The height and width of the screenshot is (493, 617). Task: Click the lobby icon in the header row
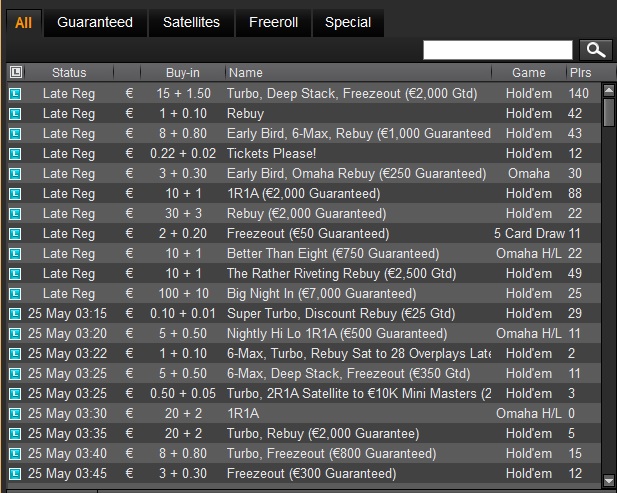16,72
